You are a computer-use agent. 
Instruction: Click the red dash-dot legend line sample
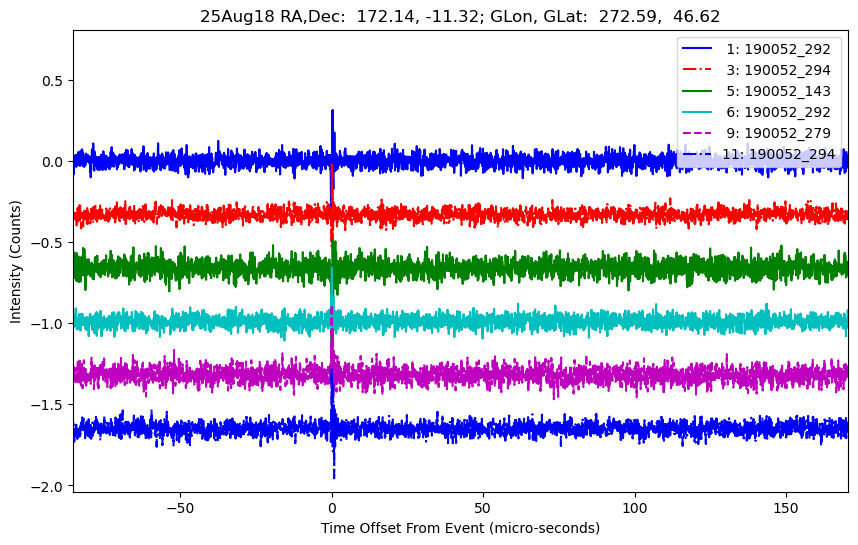(697, 69)
